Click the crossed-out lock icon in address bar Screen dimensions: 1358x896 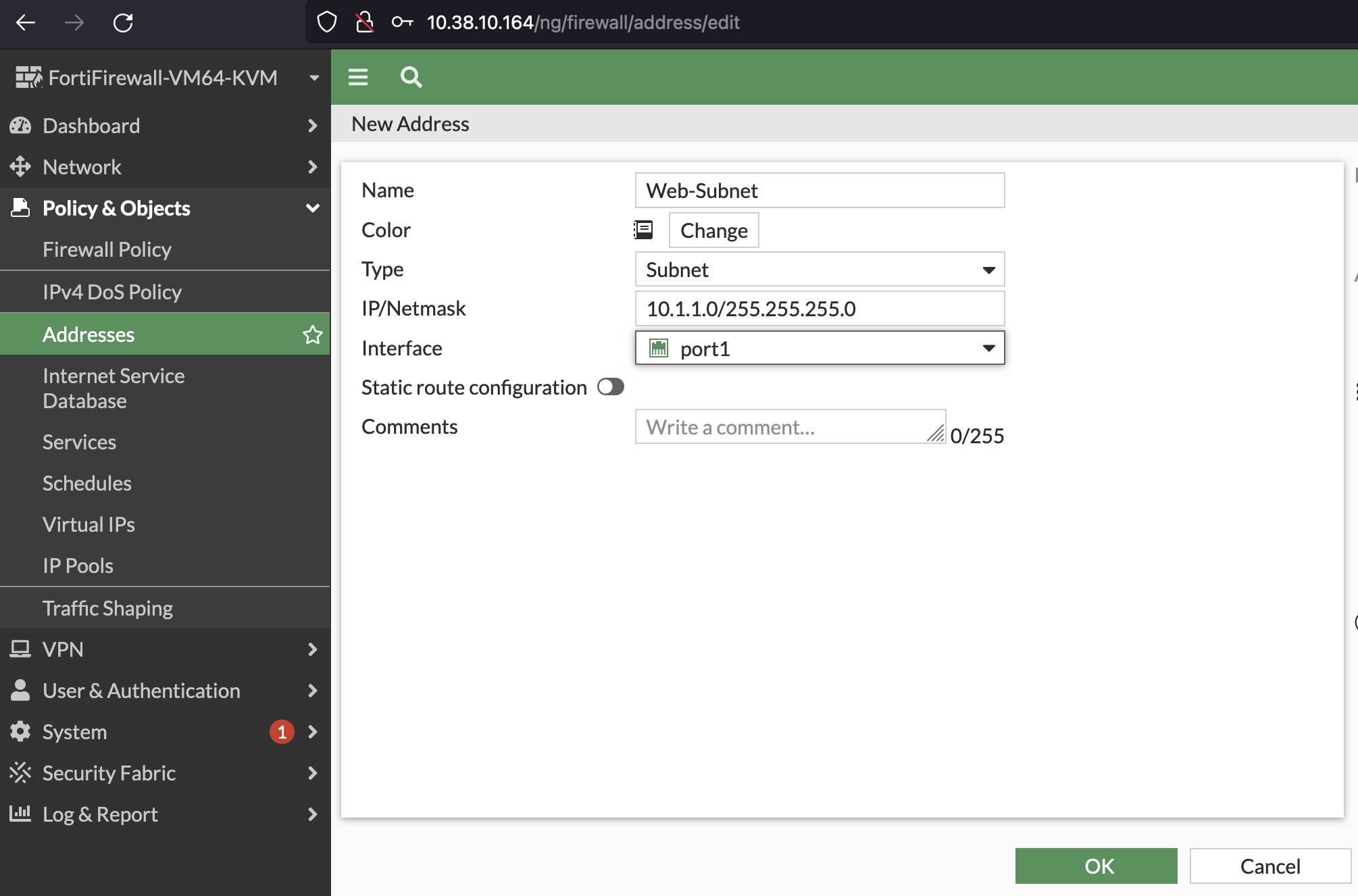(x=365, y=22)
